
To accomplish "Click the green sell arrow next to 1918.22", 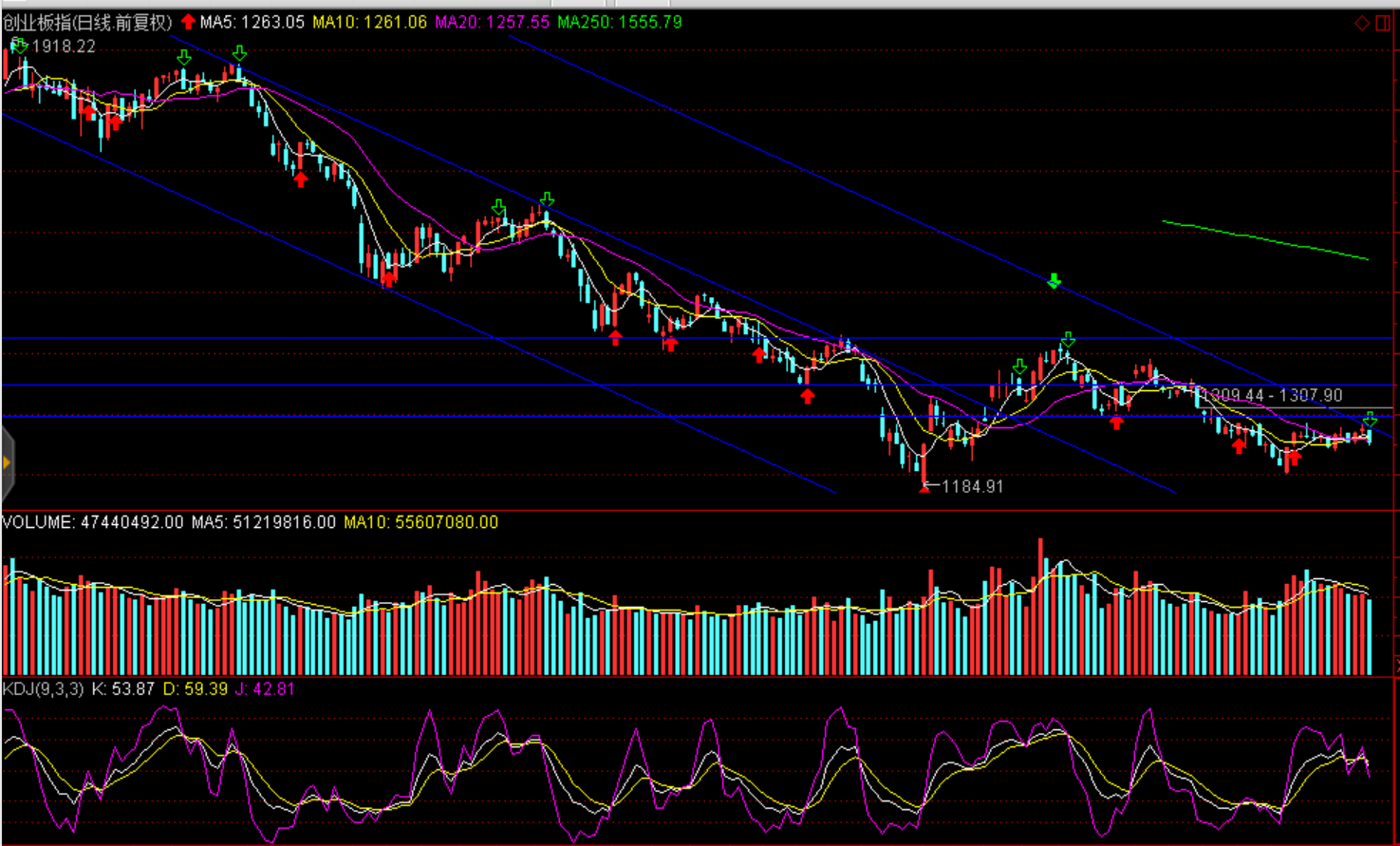I will click(19, 45).
